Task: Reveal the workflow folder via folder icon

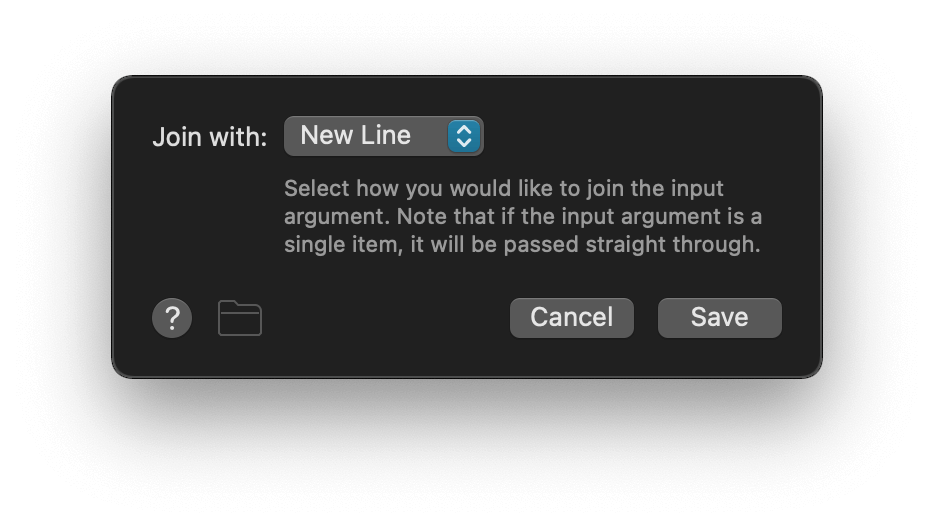Action: pos(240,318)
